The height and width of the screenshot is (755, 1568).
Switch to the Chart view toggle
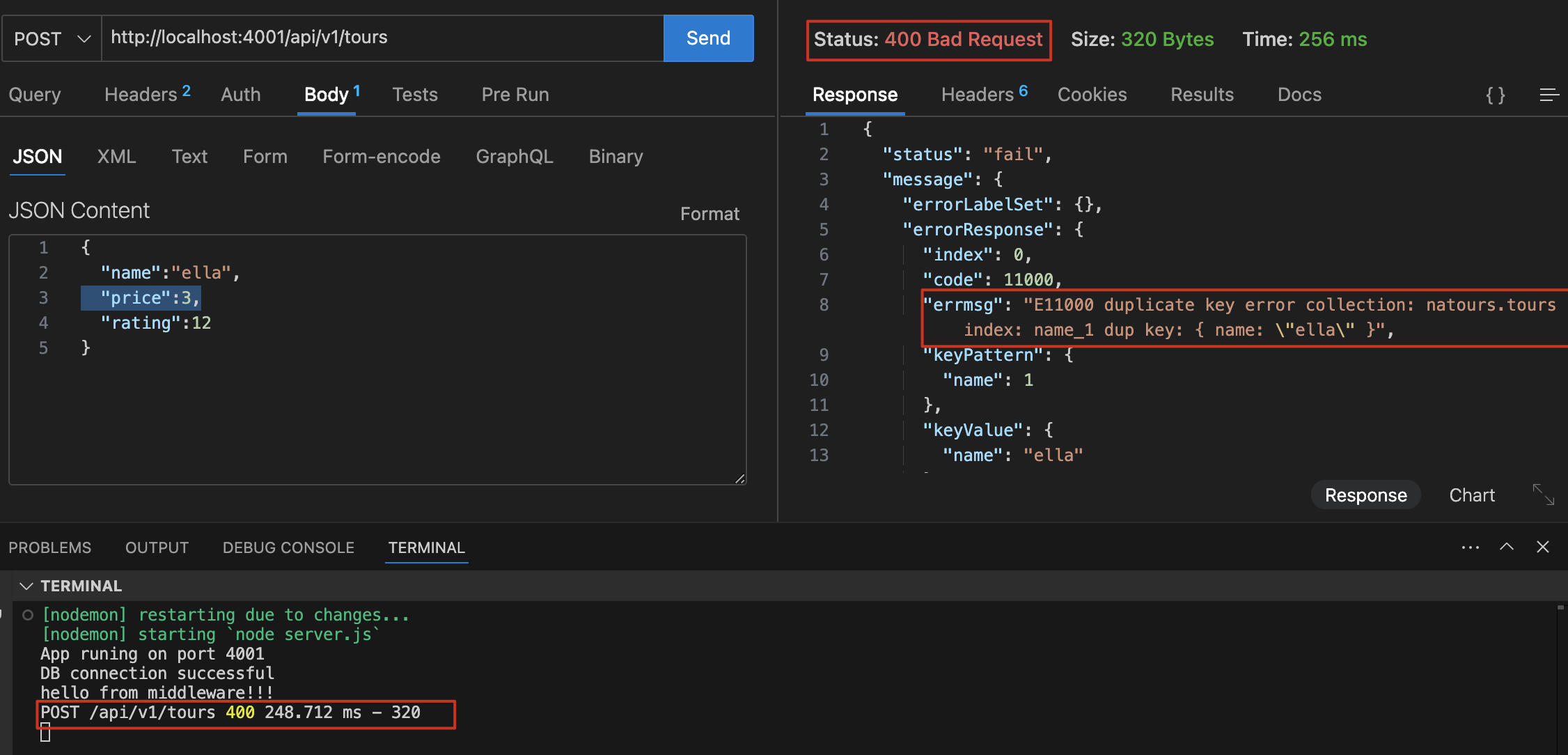pyautogui.click(x=1471, y=495)
